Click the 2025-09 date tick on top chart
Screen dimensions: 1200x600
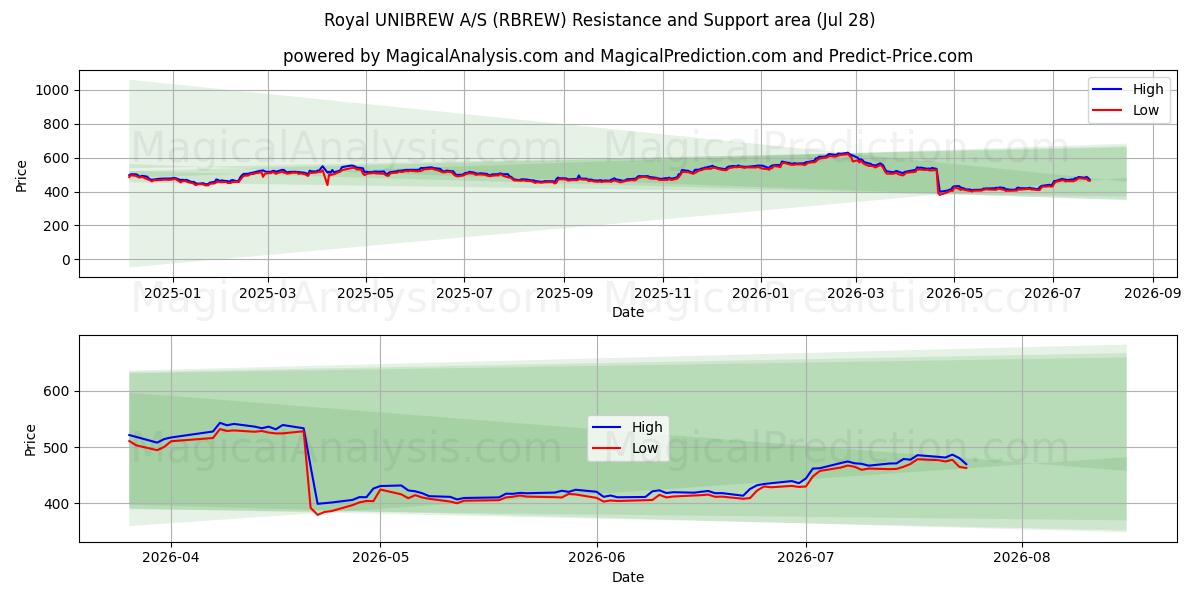[x=564, y=294]
